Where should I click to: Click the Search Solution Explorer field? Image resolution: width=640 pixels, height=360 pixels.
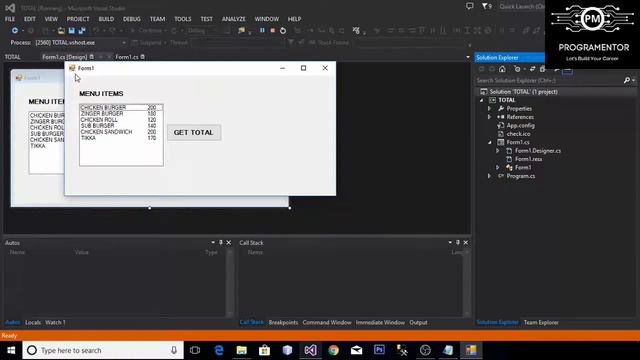click(549, 80)
